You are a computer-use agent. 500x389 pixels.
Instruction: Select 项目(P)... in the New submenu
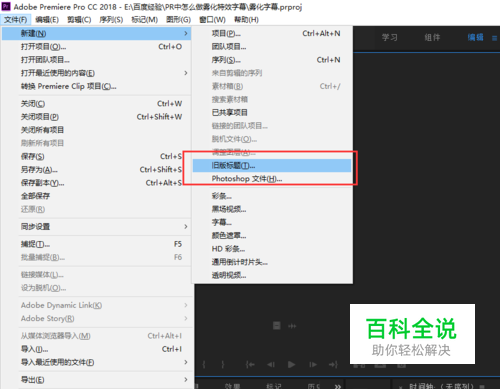pyautogui.click(x=272, y=33)
